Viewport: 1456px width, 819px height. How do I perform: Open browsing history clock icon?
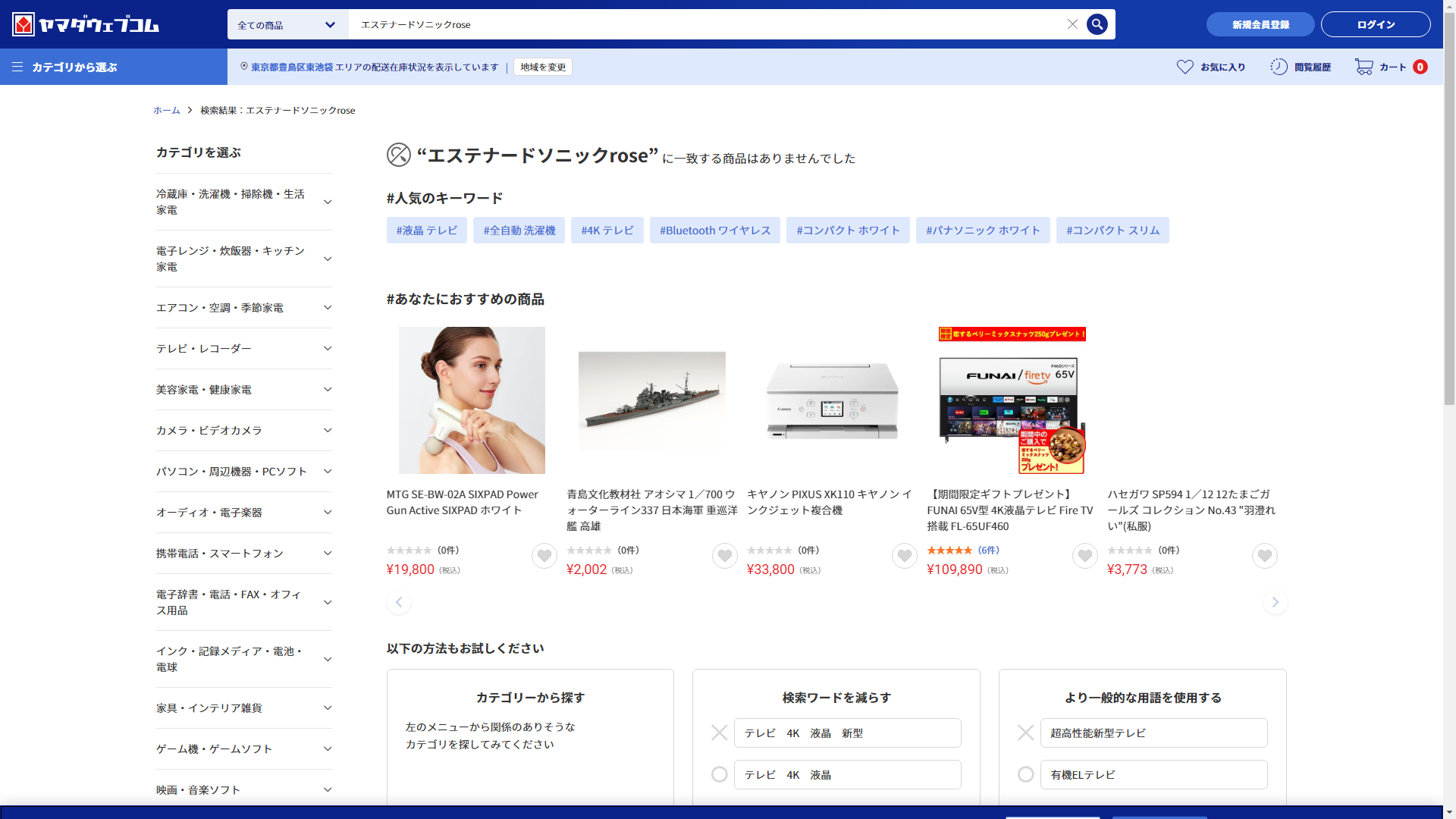tap(1279, 67)
